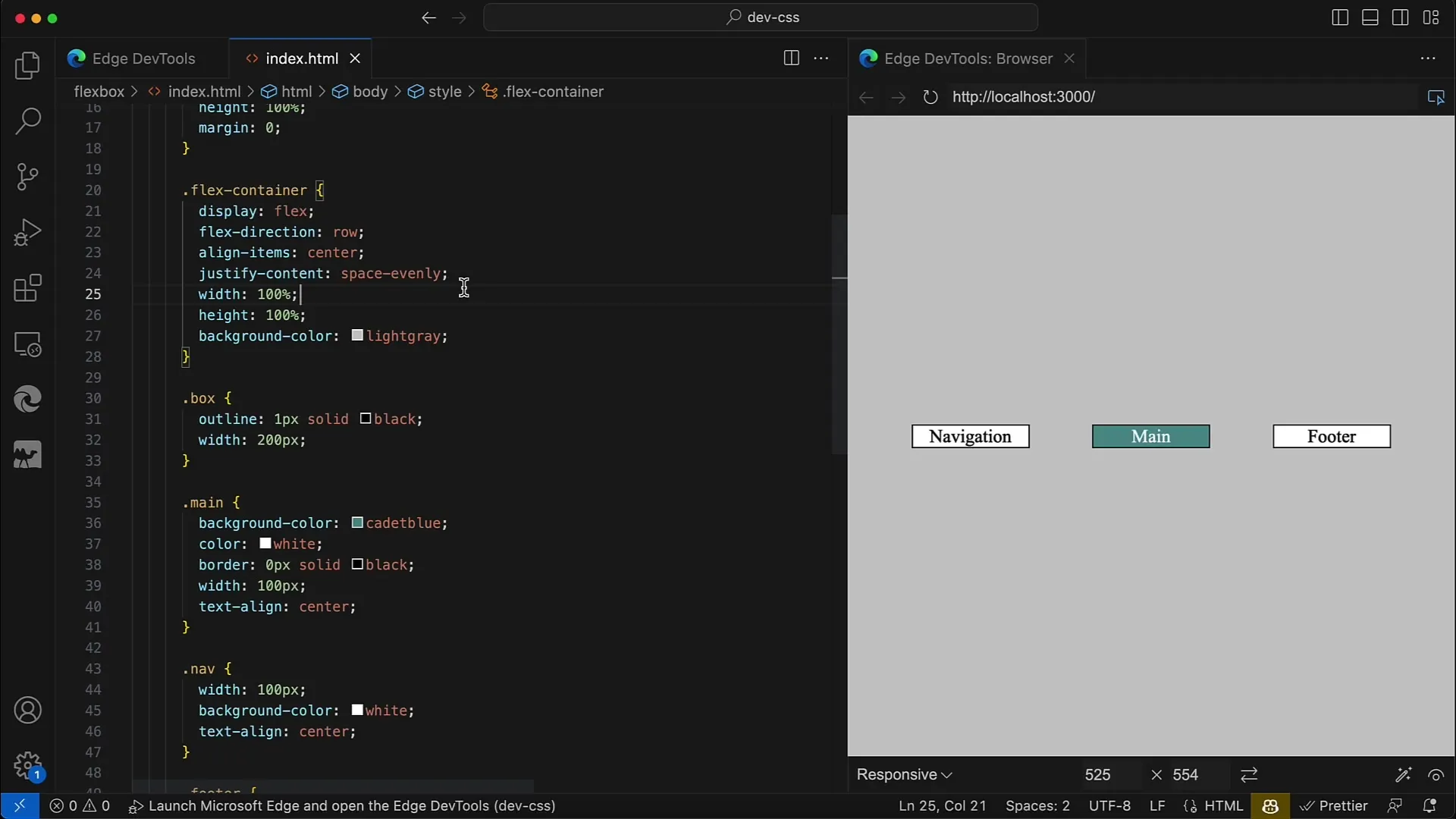Click the Run and Debug icon in sidebar

coord(27,232)
